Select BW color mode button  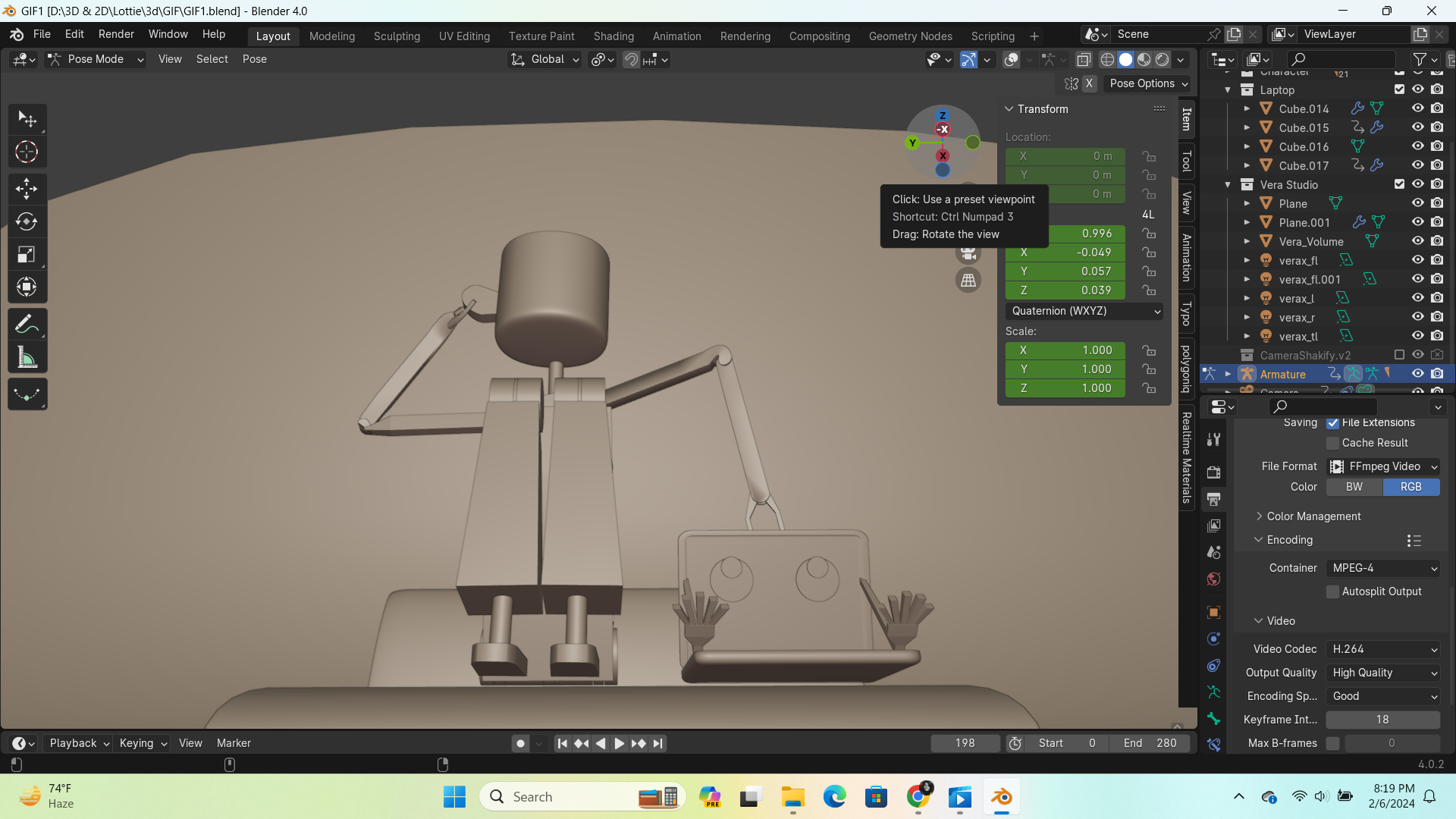[x=1354, y=487]
